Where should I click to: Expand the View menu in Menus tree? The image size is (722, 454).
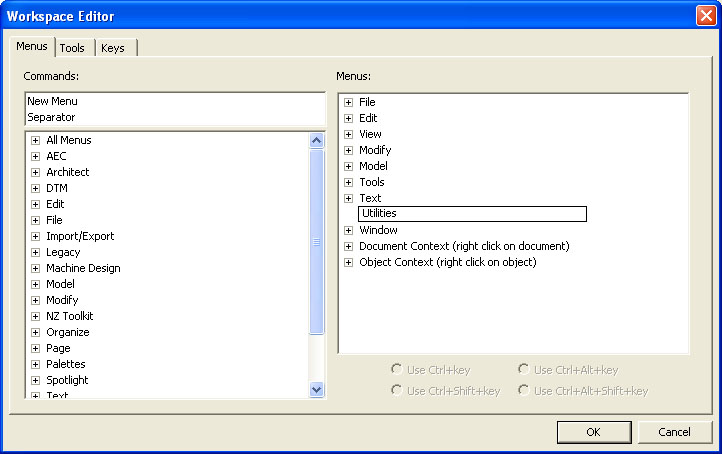[x=349, y=134]
